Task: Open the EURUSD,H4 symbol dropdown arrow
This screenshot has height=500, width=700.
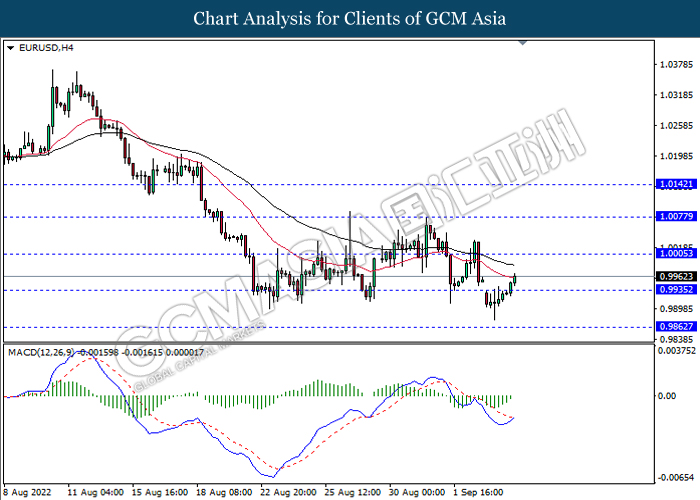Action: point(11,48)
